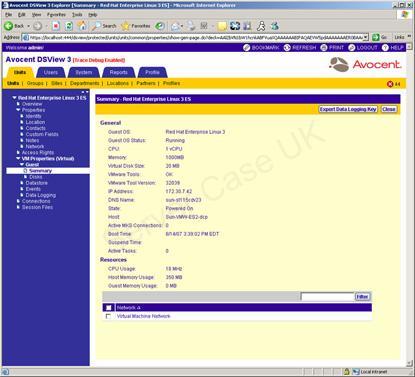This screenshot has width=415, height=377.
Task: Switch to the Reports tab
Action: pyautogui.click(x=119, y=72)
